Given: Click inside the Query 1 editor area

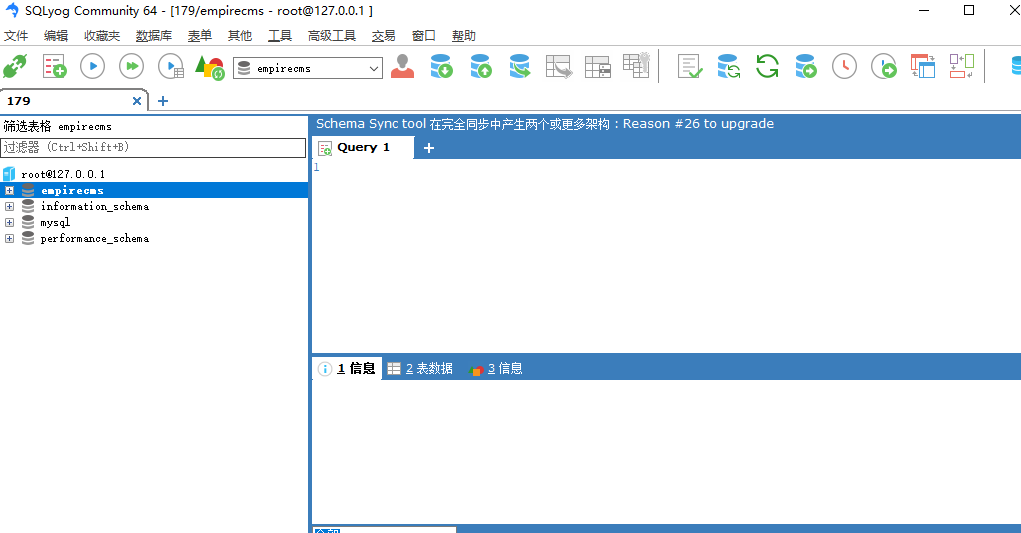Looking at the screenshot, I should pyautogui.click(x=666, y=256).
